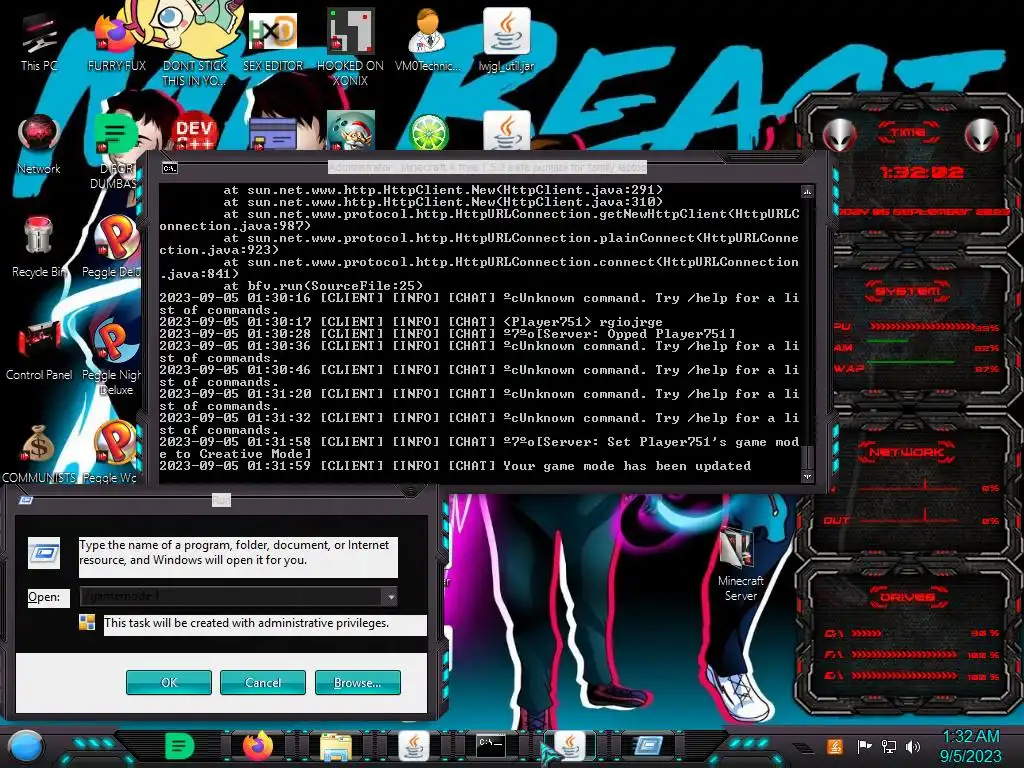Launch the LimeWire lime-slice desktop icon
Image resolution: width=1024 pixels, height=768 pixels.
coord(428,132)
